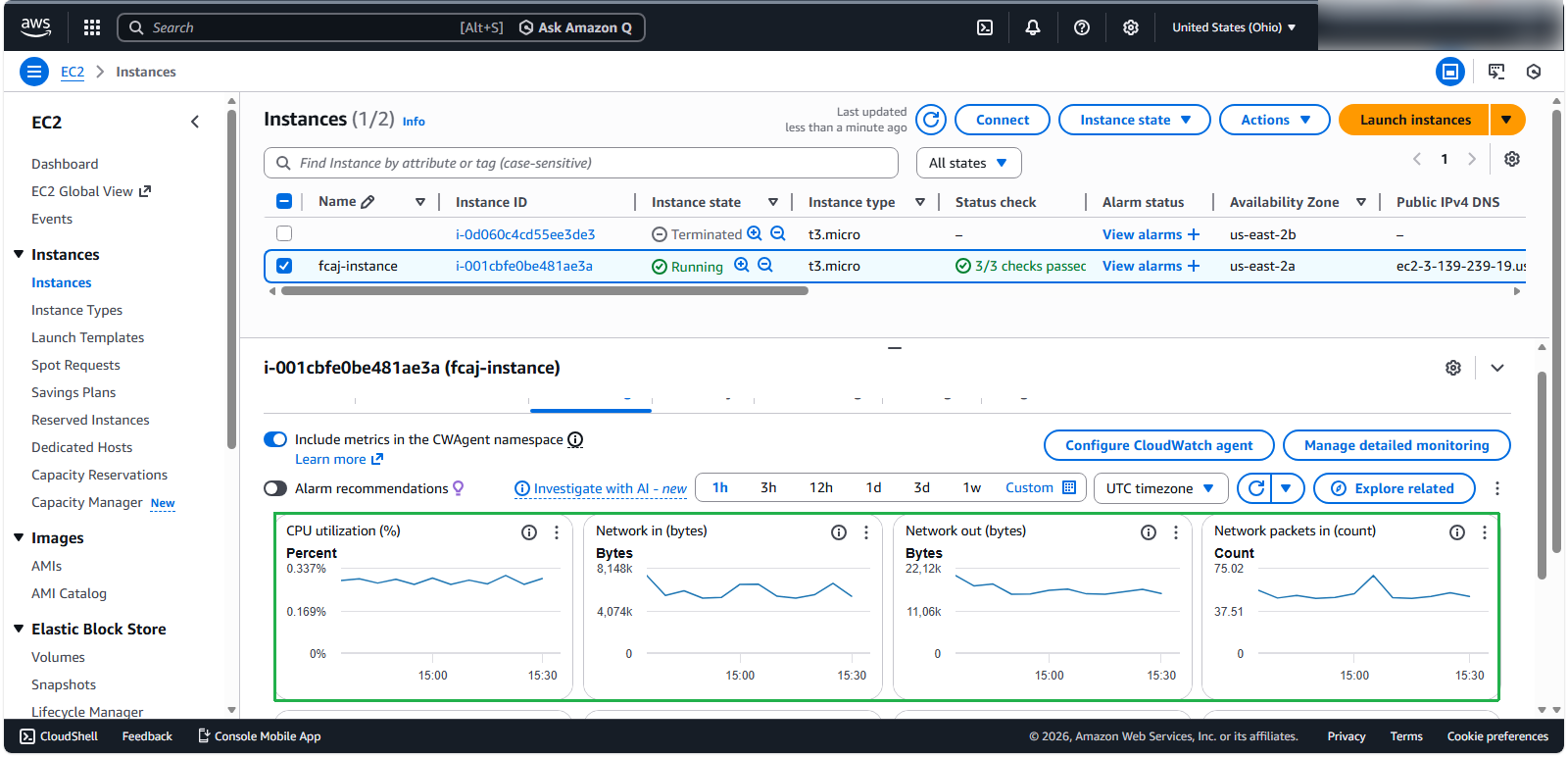The width and height of the screenshot is (1568, 757).
Task: Open info for Network in chart
Action: (839, 532)
